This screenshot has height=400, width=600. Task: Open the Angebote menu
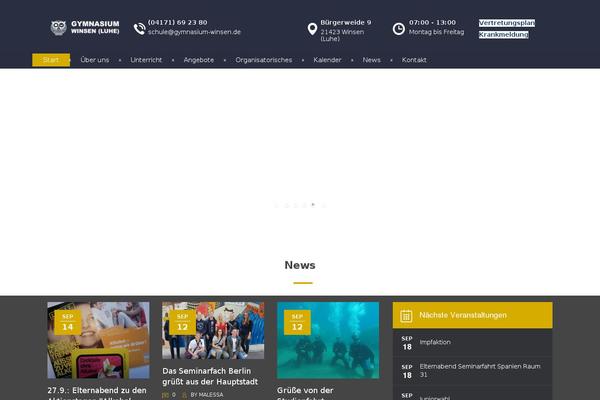coord(199,60)
